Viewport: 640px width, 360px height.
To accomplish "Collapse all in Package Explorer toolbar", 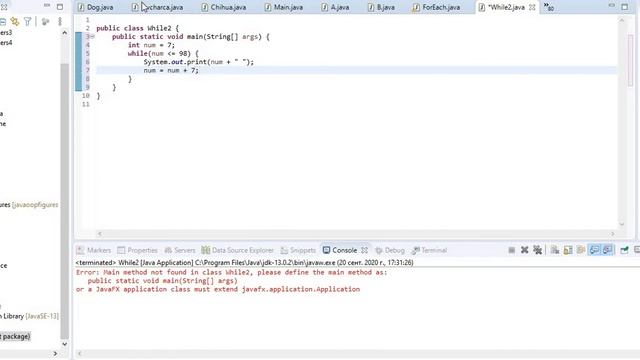I will click(2, 21).
